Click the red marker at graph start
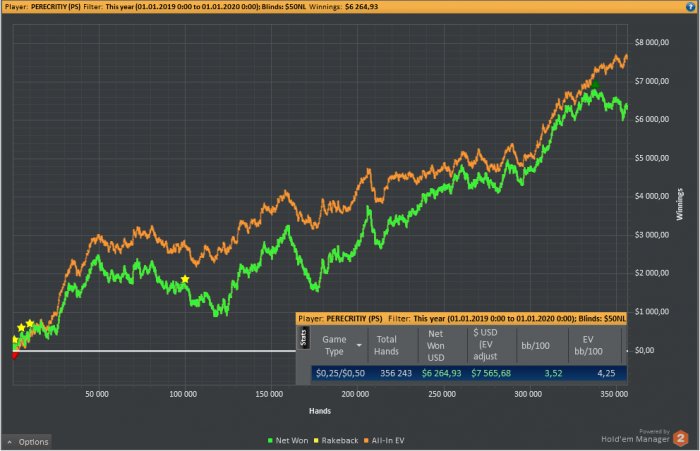Screen dimensions: 700x451 (x=15, y=355)
